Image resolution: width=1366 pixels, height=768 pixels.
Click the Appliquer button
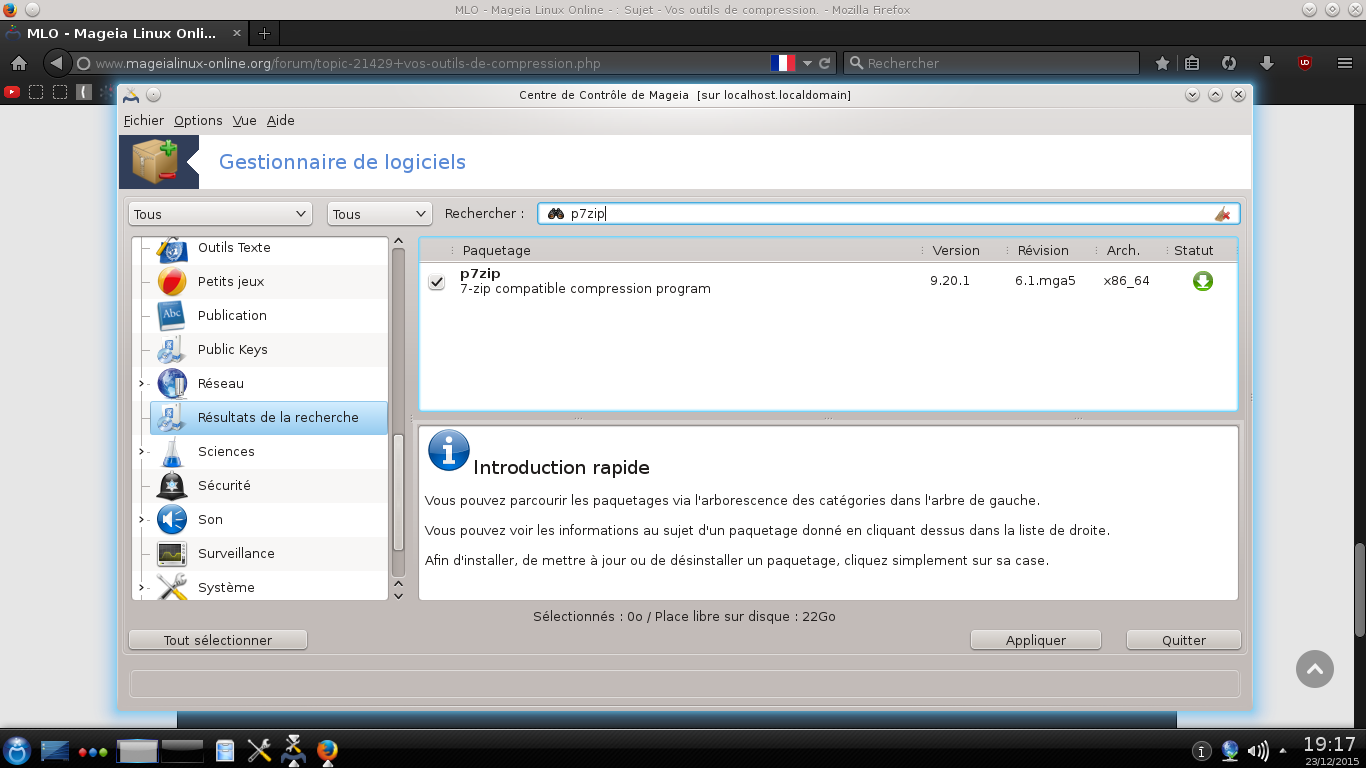pyautogui.click(x=1036, y=640)
